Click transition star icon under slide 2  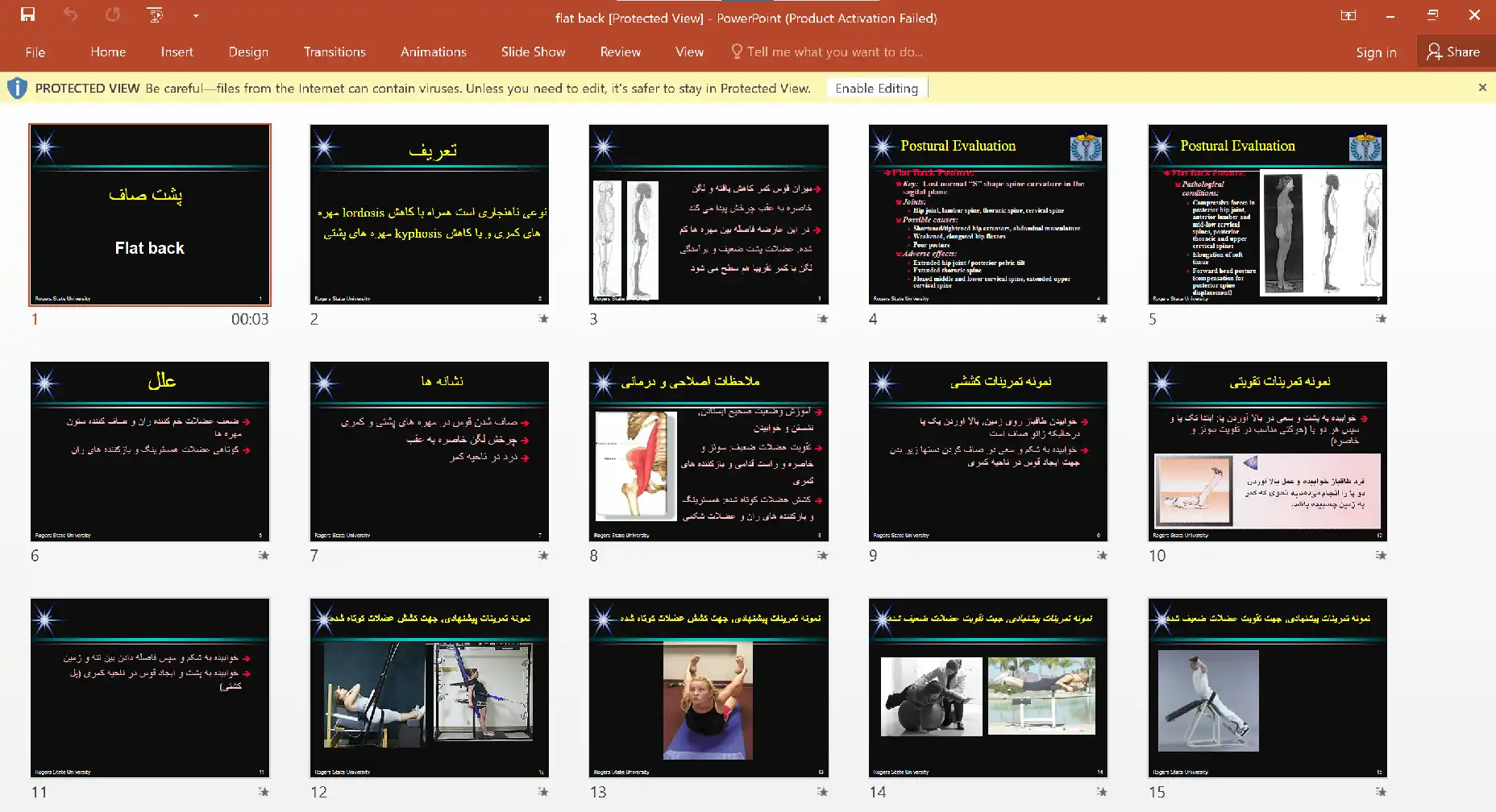pyautogui.click(x=543, y=319)
